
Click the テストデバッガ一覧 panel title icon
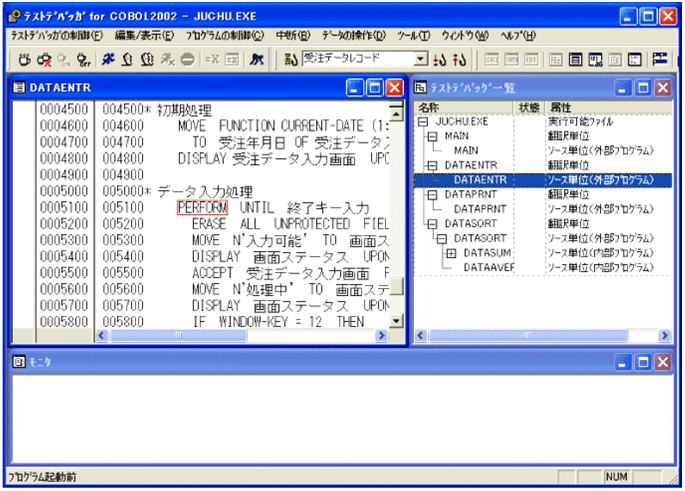(420, 88)
